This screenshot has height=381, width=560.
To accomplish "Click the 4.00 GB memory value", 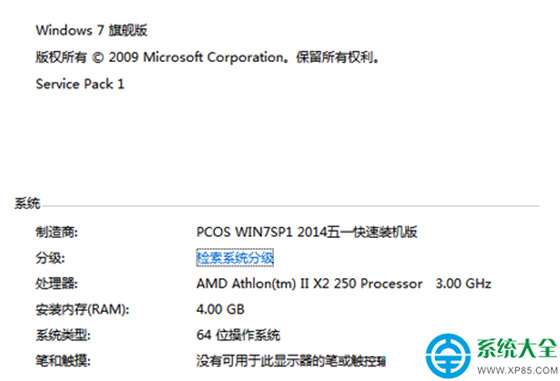I will 220,309.
